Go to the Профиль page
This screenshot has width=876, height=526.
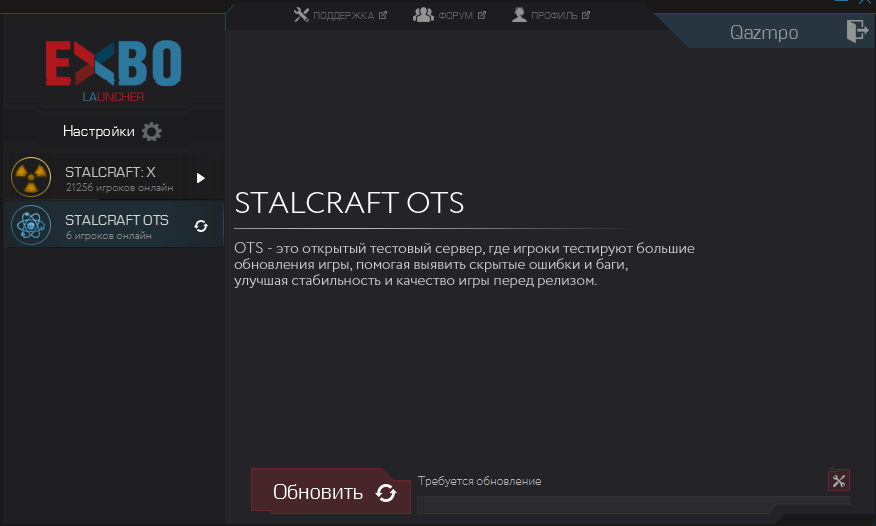click(x=555, y=16)
